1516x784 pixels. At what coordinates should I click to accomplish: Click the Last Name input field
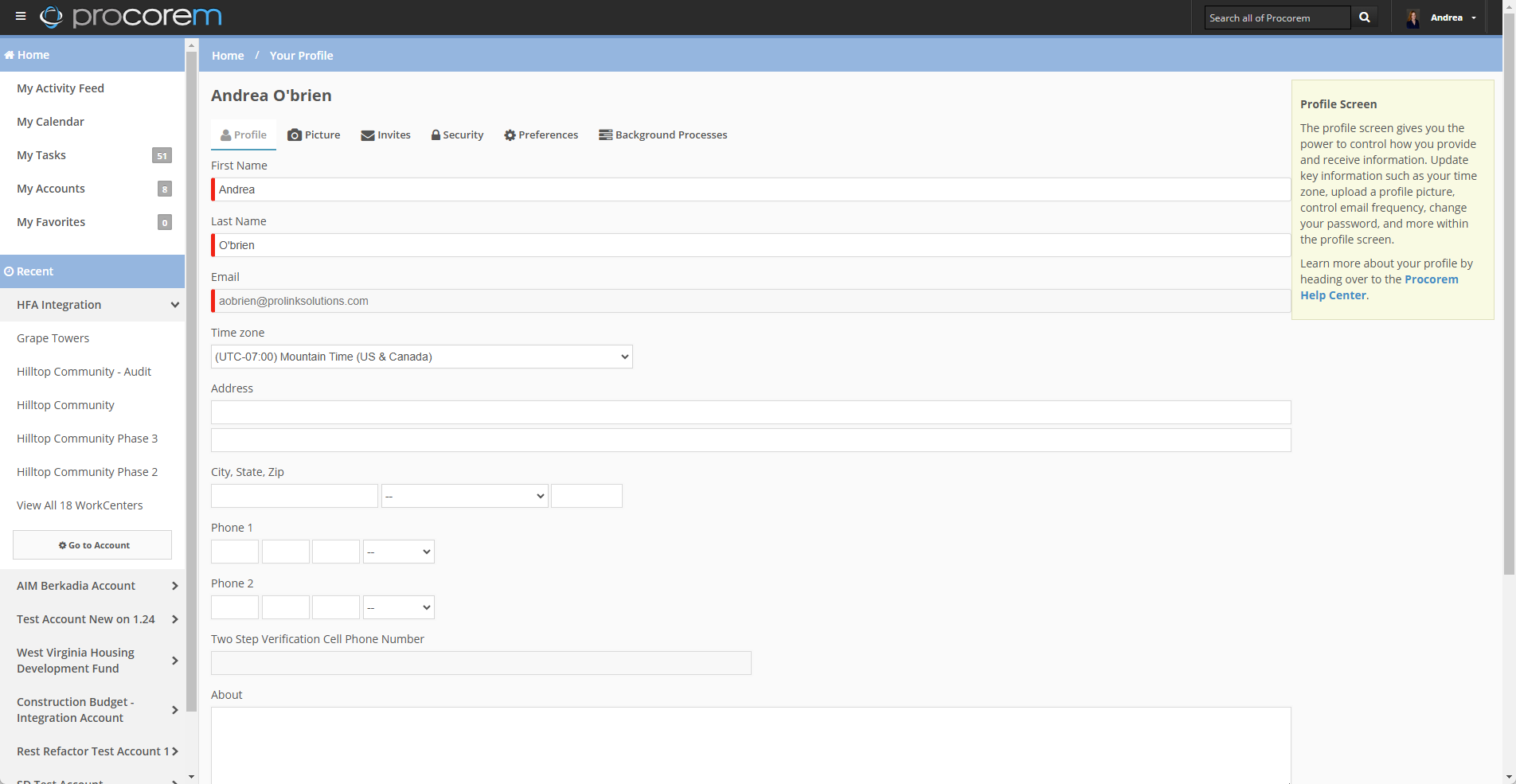click(751, 245)
